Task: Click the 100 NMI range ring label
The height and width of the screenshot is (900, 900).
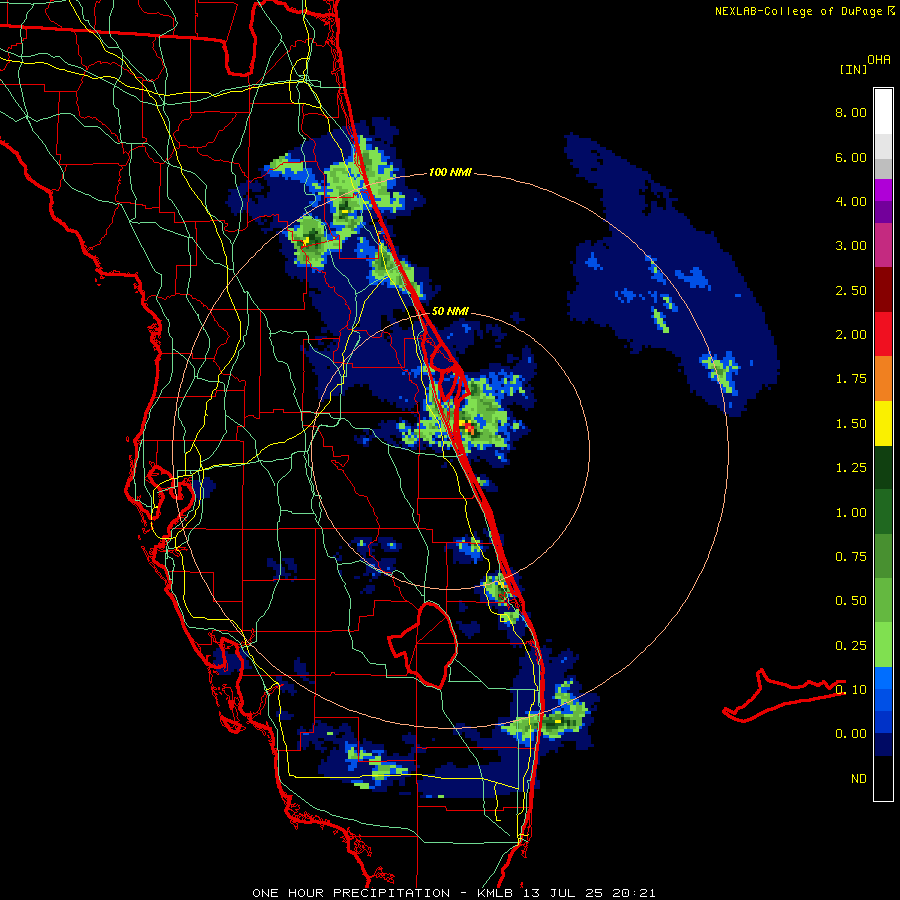Action: (450, 172)
